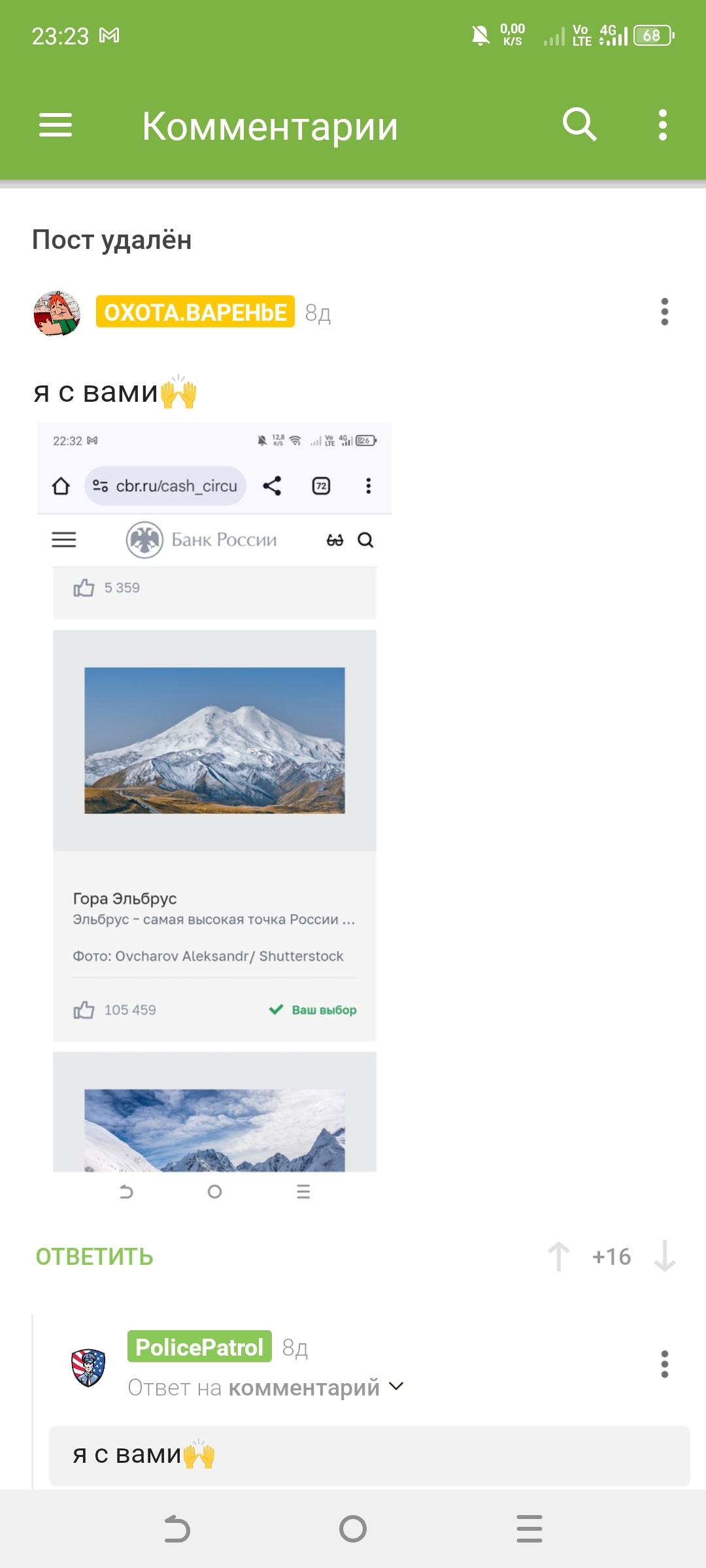Open options for ОХОТА.ВАРЕНЬЕ comment
706x1568 pixels.
pyautogui.click(x=664, y=312)
